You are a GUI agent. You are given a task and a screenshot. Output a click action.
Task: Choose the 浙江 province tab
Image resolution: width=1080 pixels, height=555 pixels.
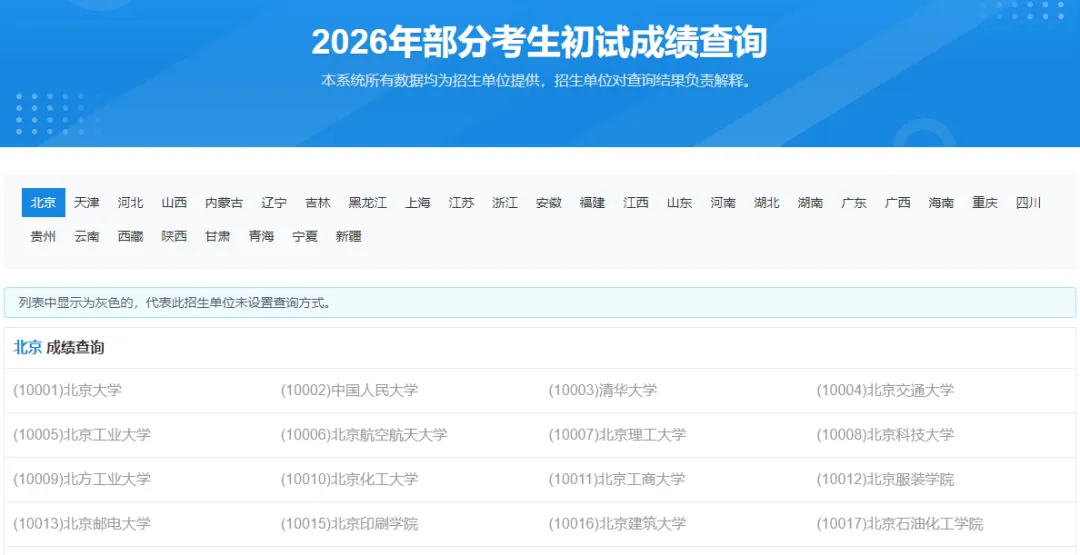[505, 202]
